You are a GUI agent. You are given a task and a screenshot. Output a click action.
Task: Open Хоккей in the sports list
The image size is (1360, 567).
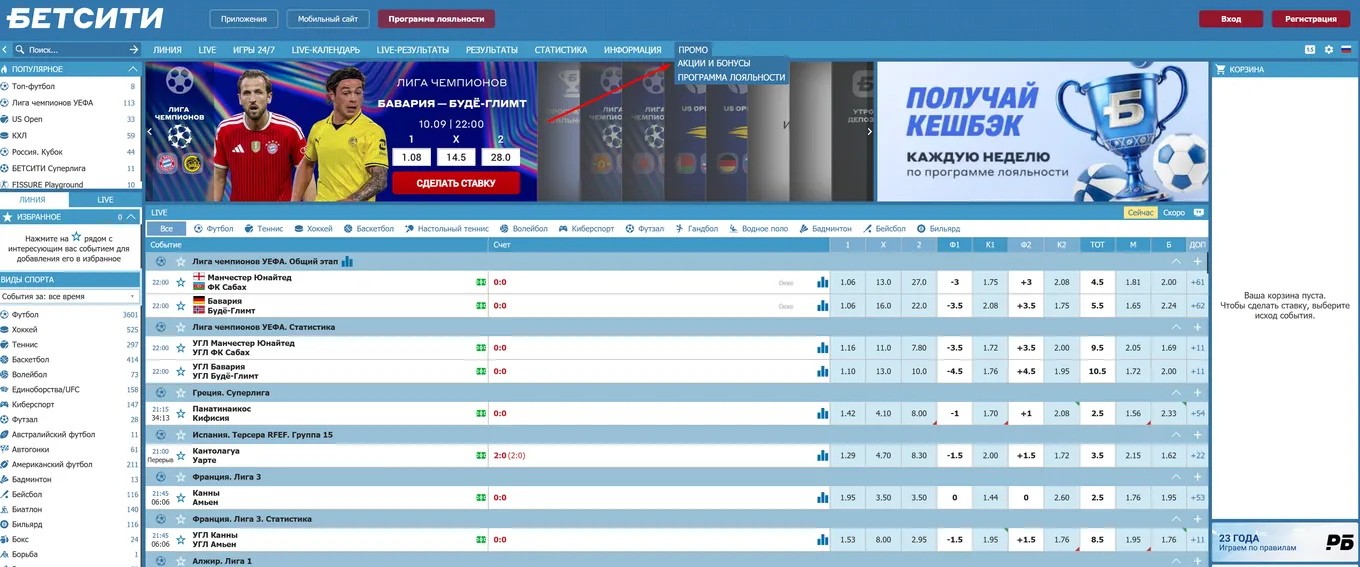[25, 329]
